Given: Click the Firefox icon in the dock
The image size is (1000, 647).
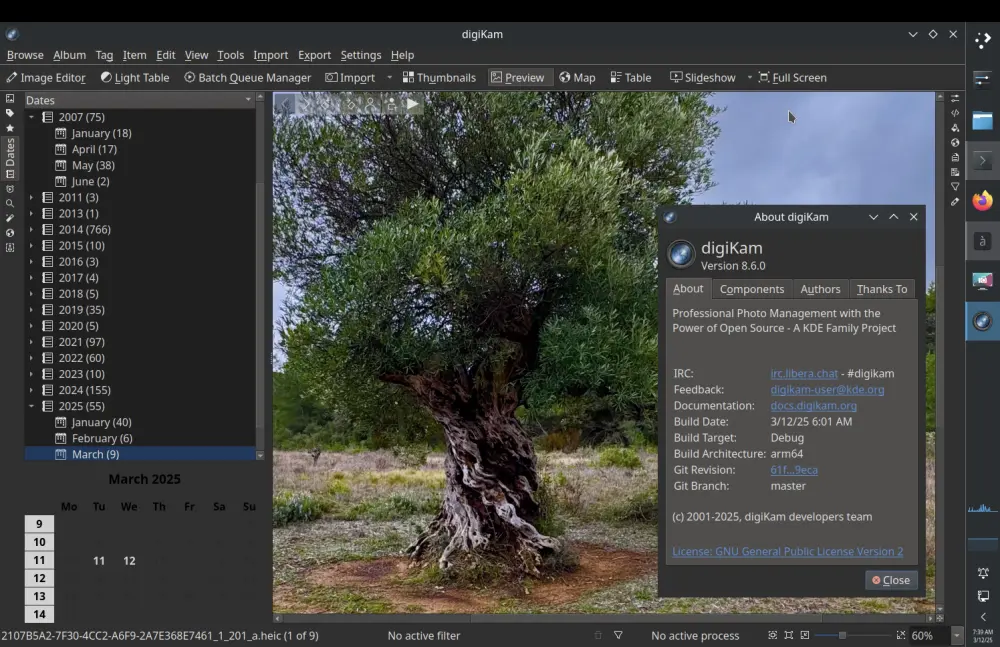Looking at the screenshot, I should click(x=982, y=201).
